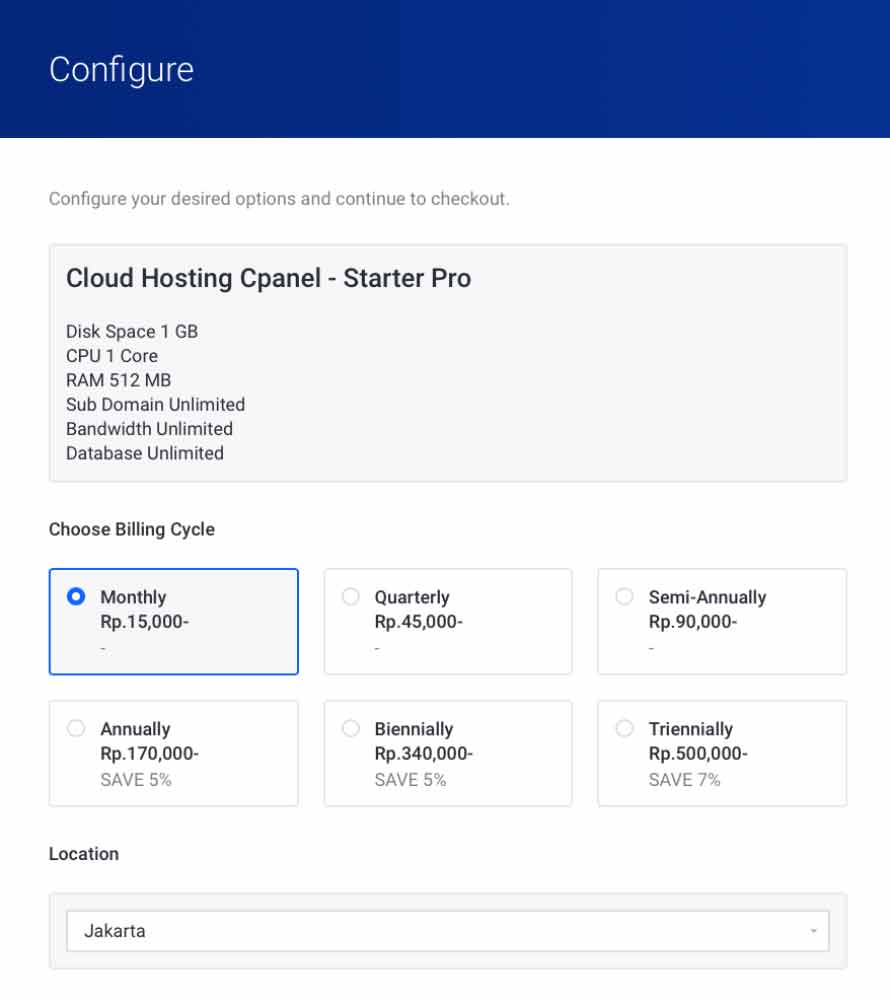Viewport: 890px width, 1000px height.
Task: Click SAVE 5% under Biennially
Action: [x=410, y=779]
